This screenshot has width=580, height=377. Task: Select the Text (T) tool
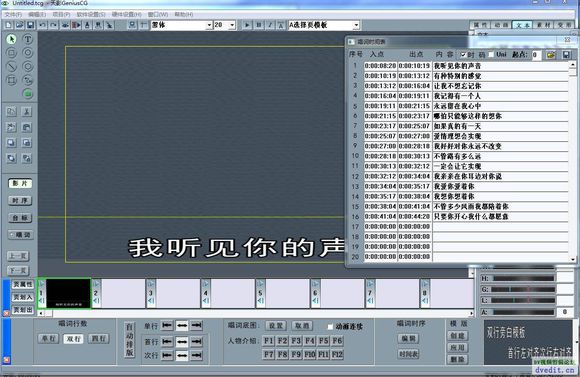pos(27,39)
